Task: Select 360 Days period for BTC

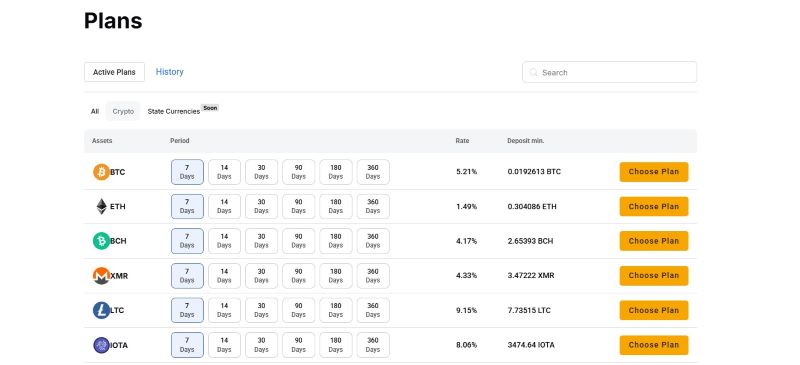Action: click(x=373, y=172)
